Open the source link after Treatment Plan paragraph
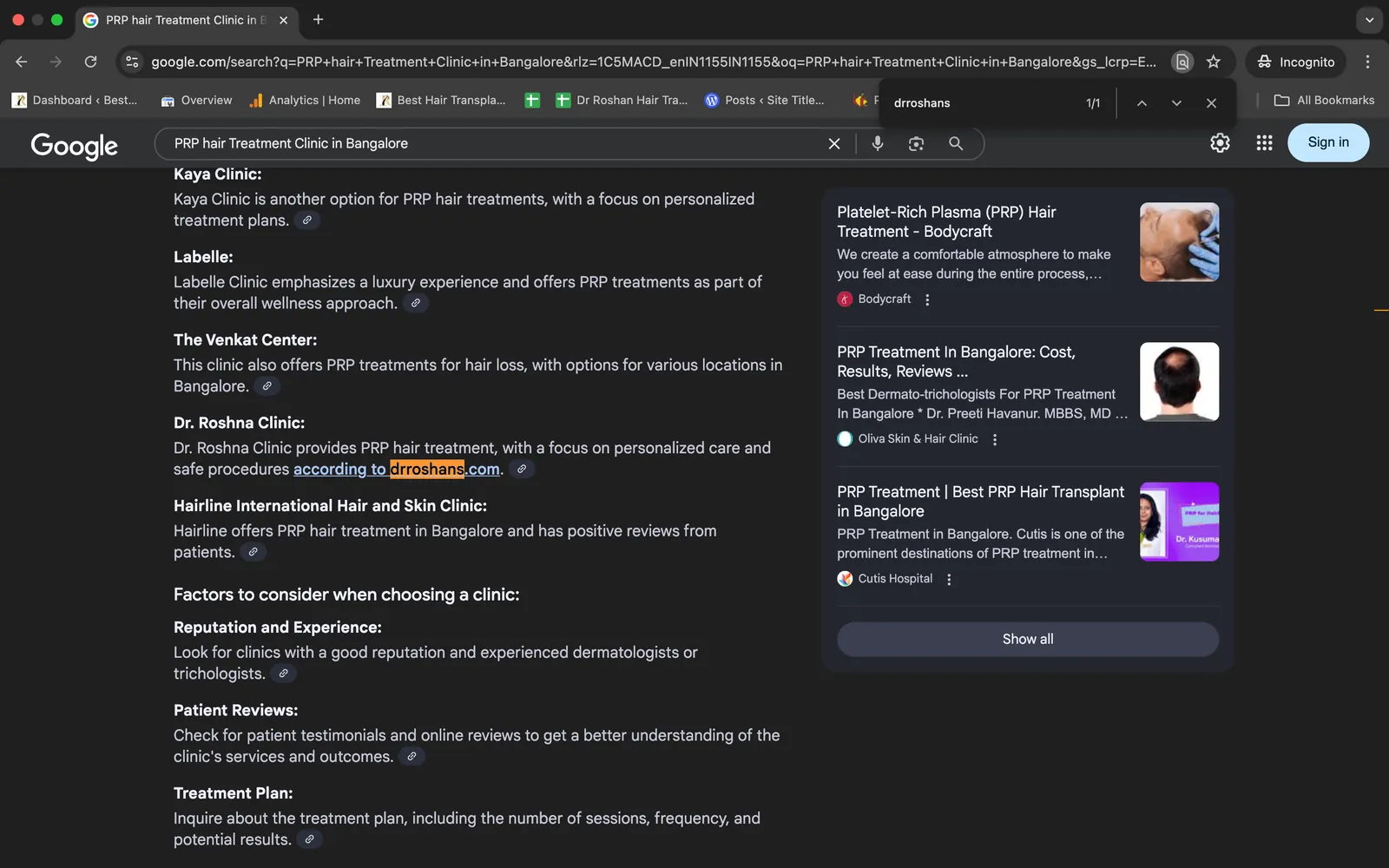The image size is (1389, 868). click(x=309, y=839)
